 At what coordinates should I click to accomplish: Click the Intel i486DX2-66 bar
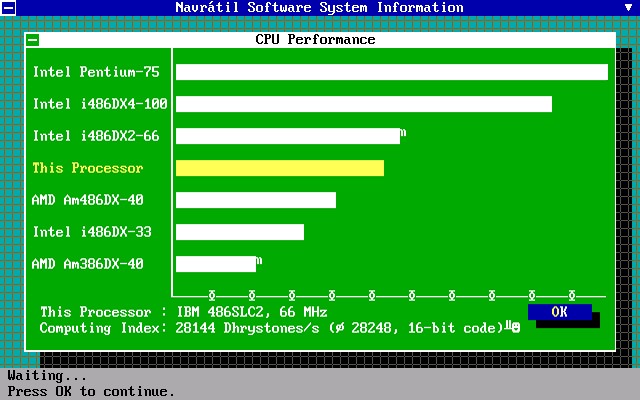pyautogui.click(x=288, y=136)
